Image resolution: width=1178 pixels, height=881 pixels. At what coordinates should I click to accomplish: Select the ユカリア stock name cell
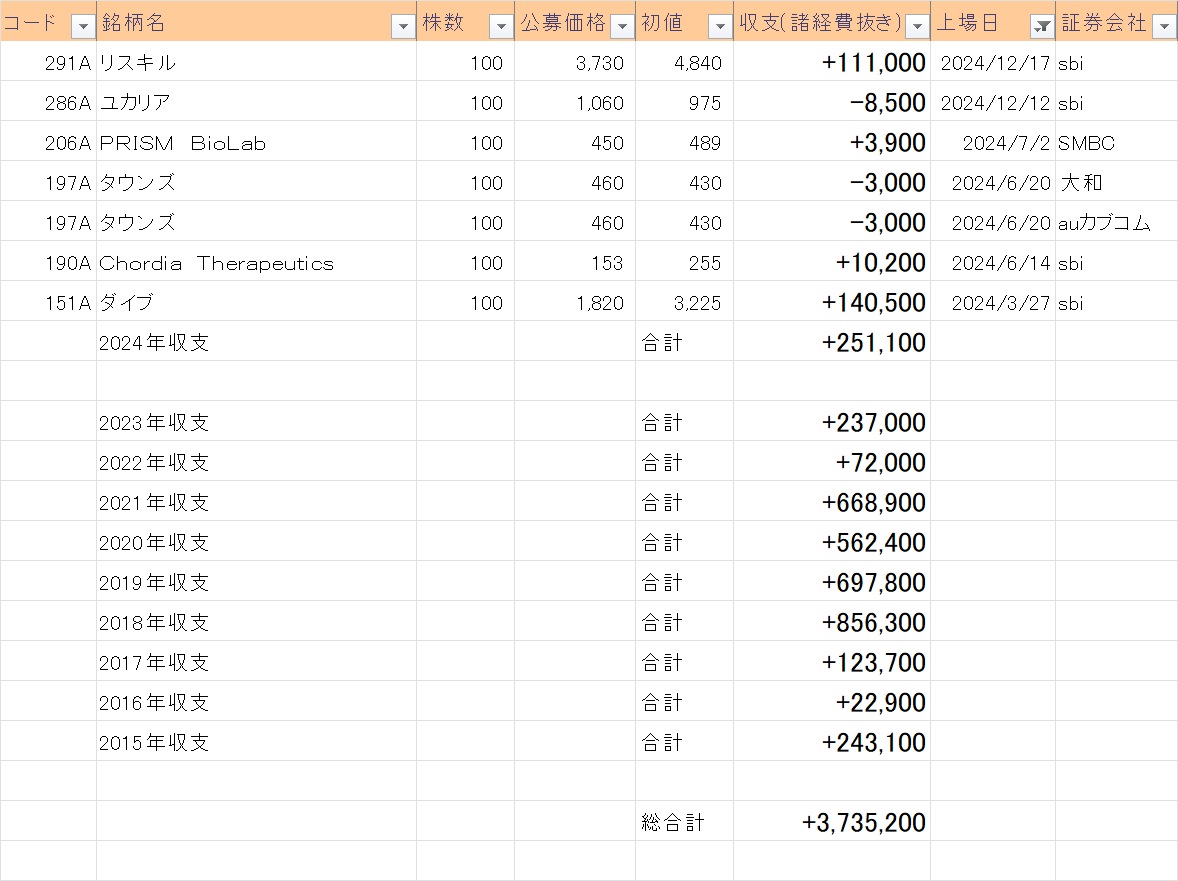(256, 101)
